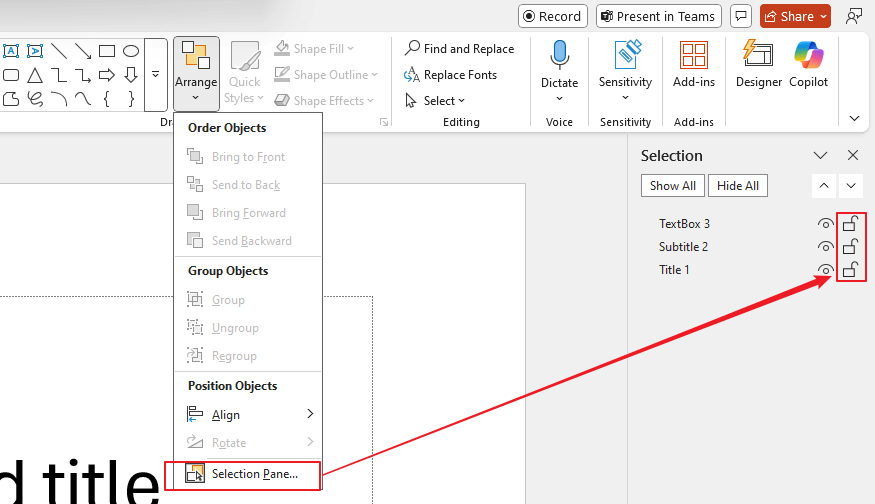The height and width of the screenshot is (504, 875).
Task: Select TextBox 3 in the list
Action: tap(684, 224)
